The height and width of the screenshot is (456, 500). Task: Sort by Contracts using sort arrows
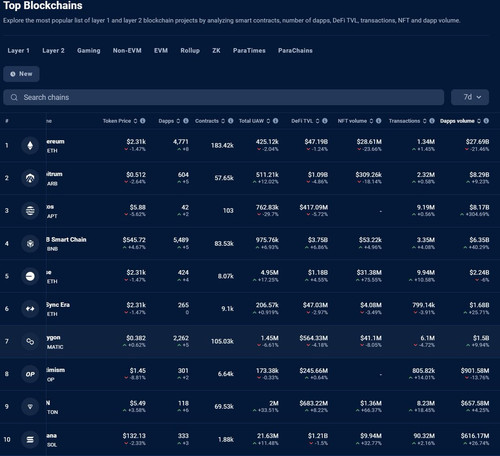(x=223, y=121)
